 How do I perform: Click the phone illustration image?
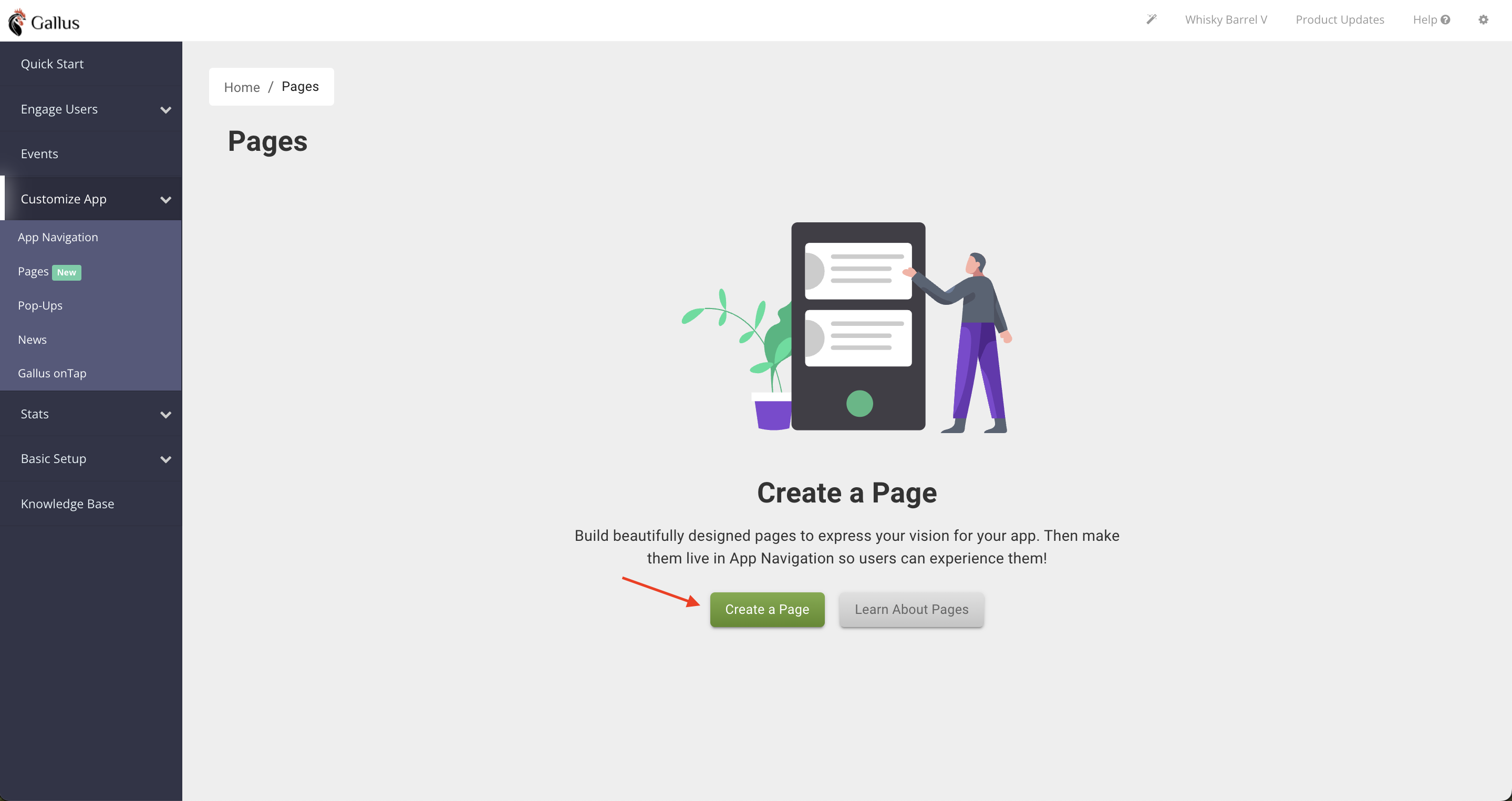[846, 327]
